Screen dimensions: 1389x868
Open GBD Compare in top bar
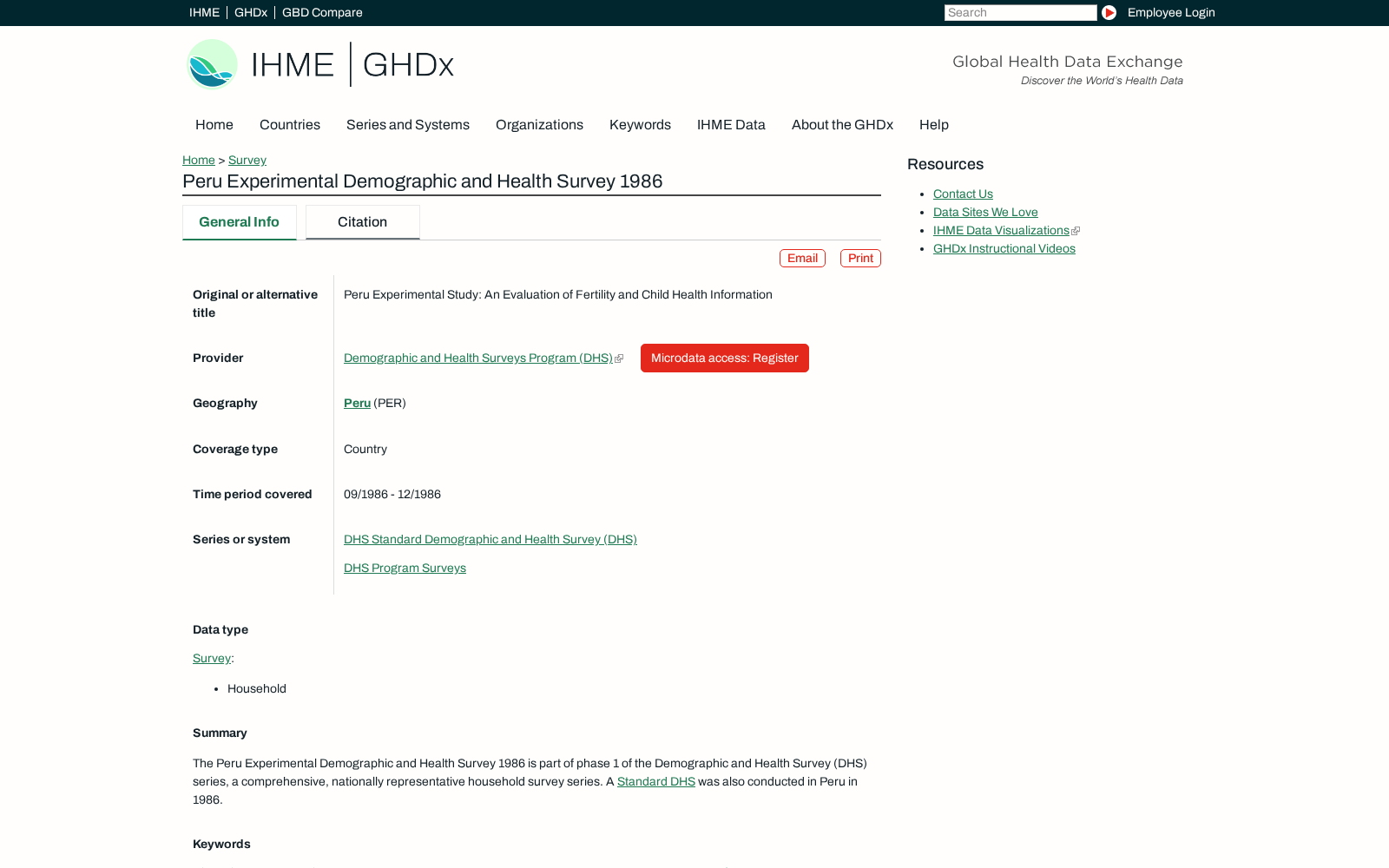(x=322, y=12)
